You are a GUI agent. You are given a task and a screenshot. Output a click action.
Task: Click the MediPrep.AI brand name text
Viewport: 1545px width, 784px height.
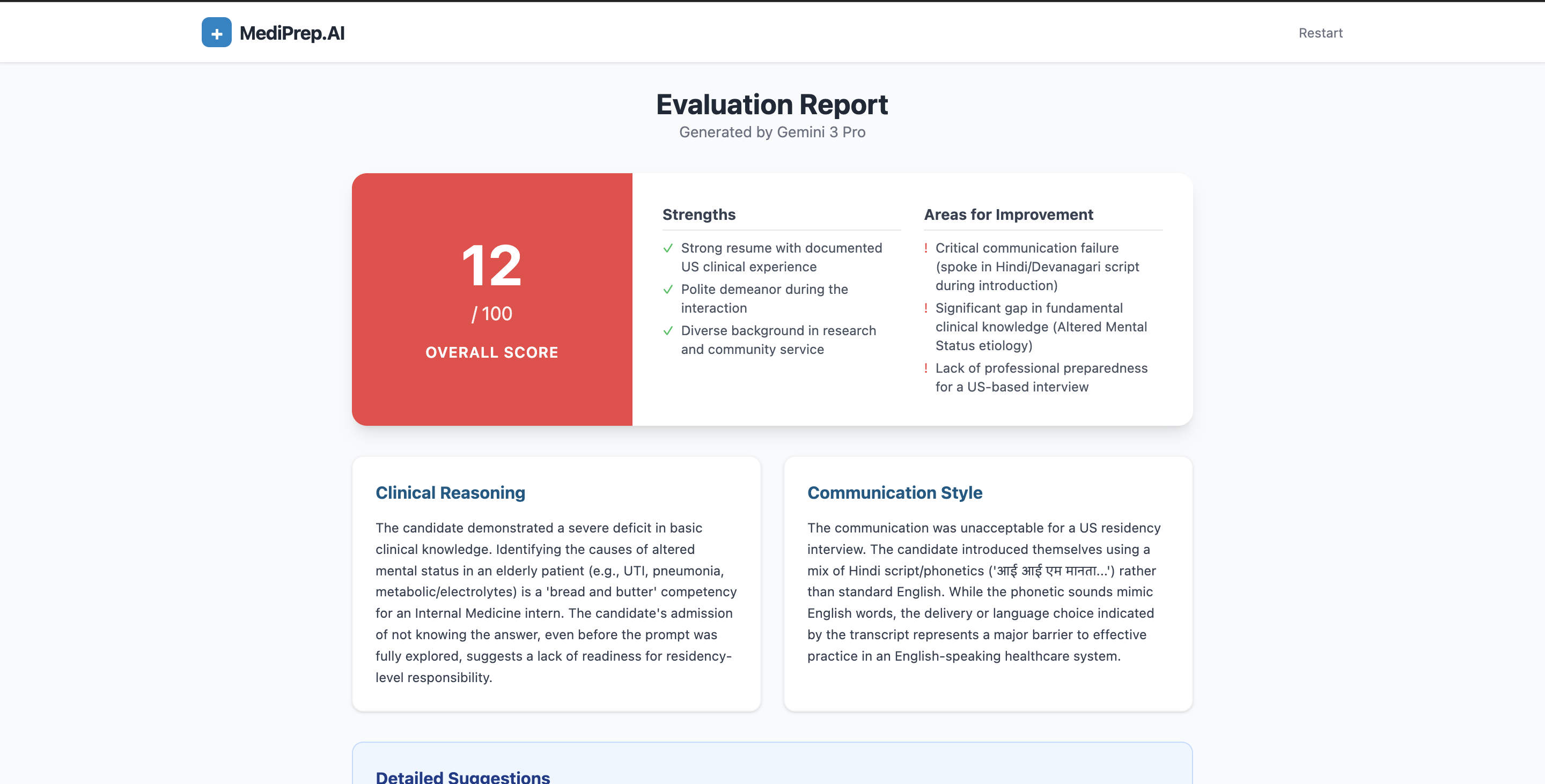[x=291, y=33]
